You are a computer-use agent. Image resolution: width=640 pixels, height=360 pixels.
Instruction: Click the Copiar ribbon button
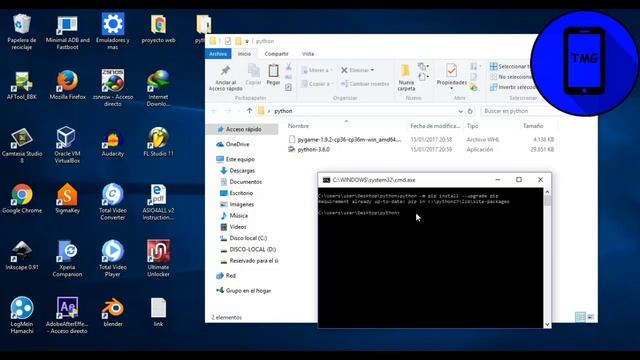pyautogui.click(x=253, y=74)
